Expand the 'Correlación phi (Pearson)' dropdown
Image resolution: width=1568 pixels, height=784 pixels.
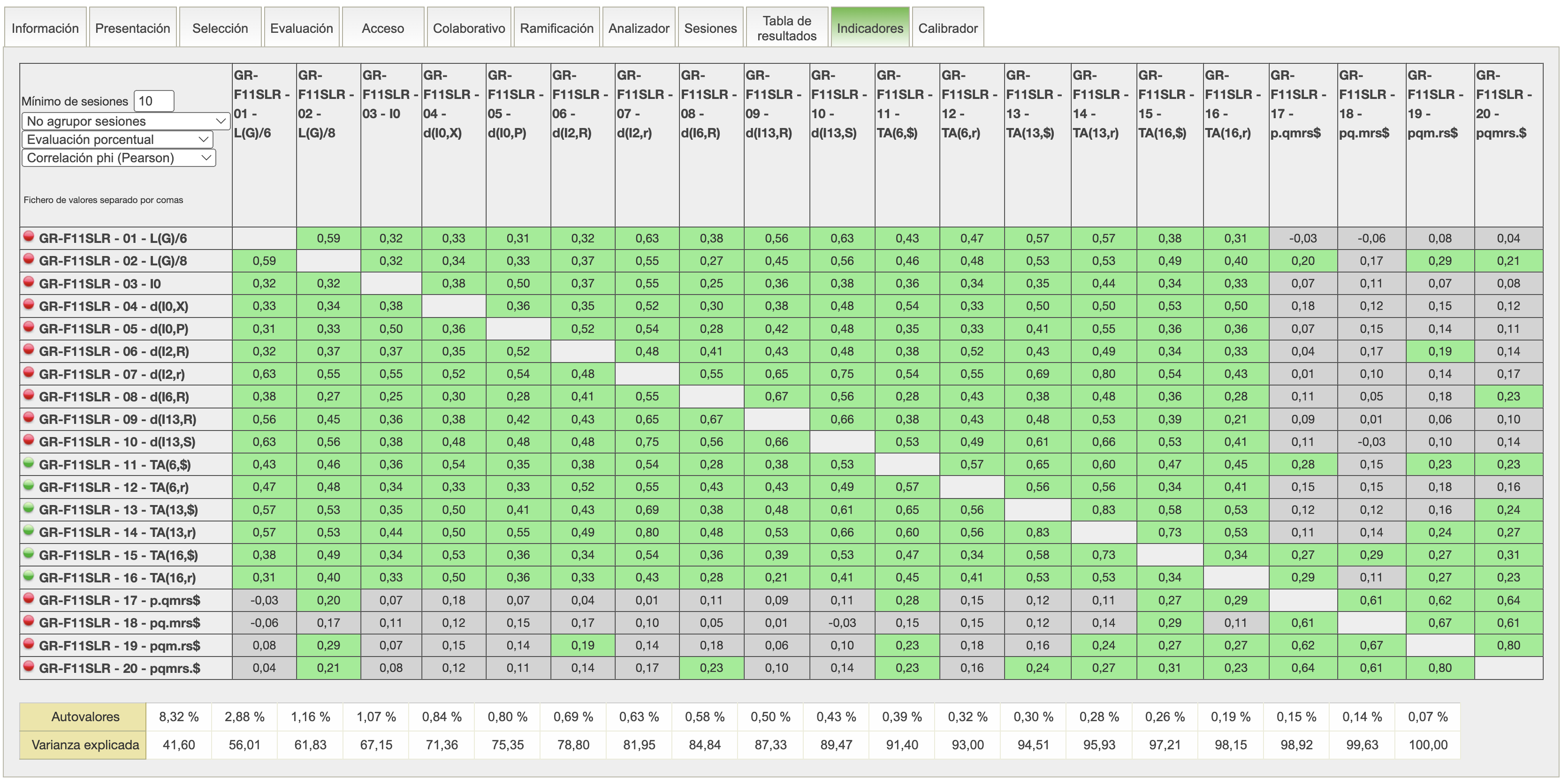pyautogui.click(x=119, y=158)
